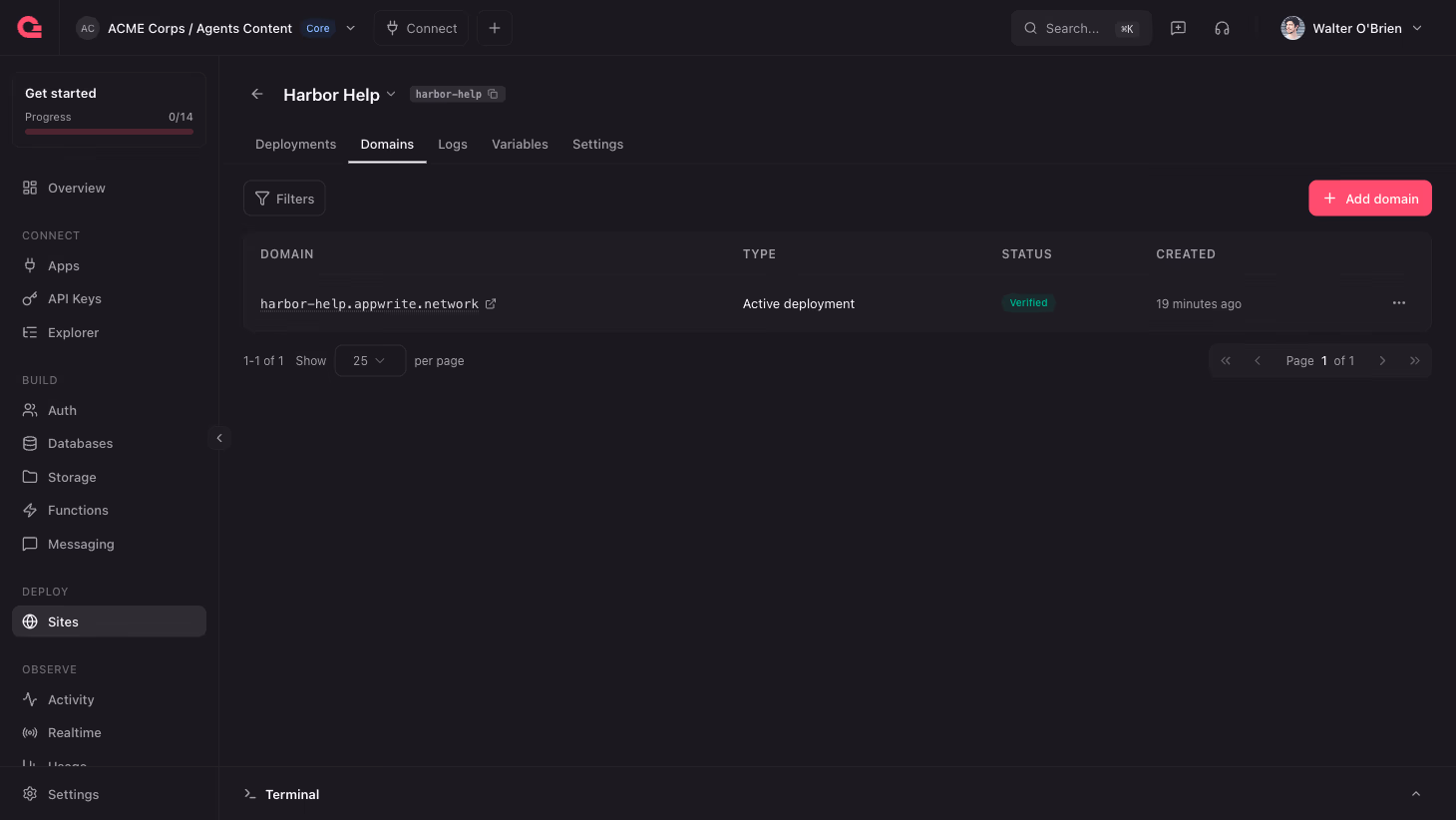This screenshot has width=1456, height=820.
Task: Open Explorer in the sidebar
Action: pos(109,332)
